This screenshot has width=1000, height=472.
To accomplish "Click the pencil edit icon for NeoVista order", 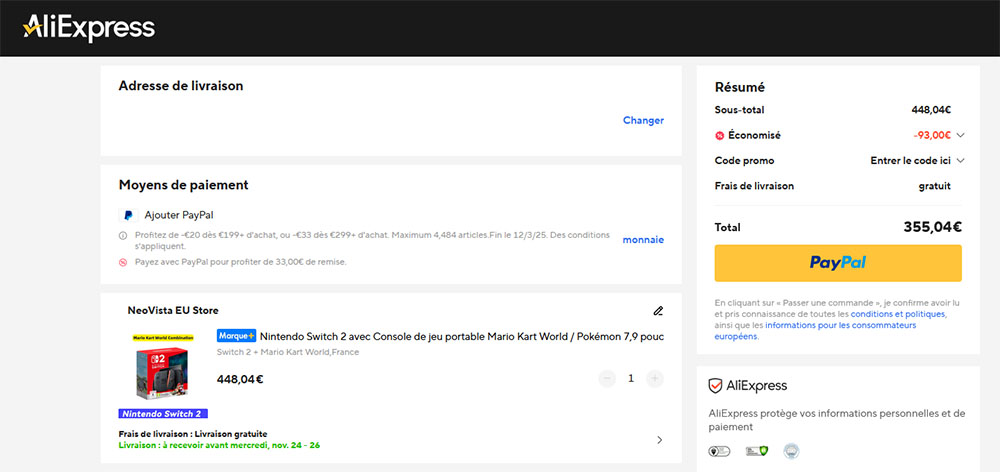I will pyautogui.click(x=657, y=311).
